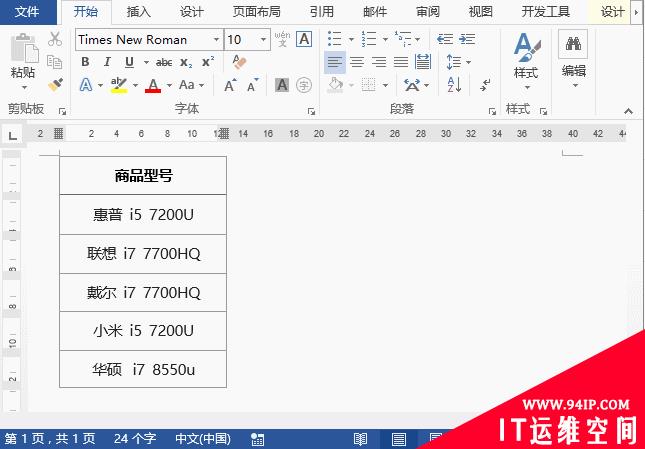Justify paragraph text

(401, 62)
